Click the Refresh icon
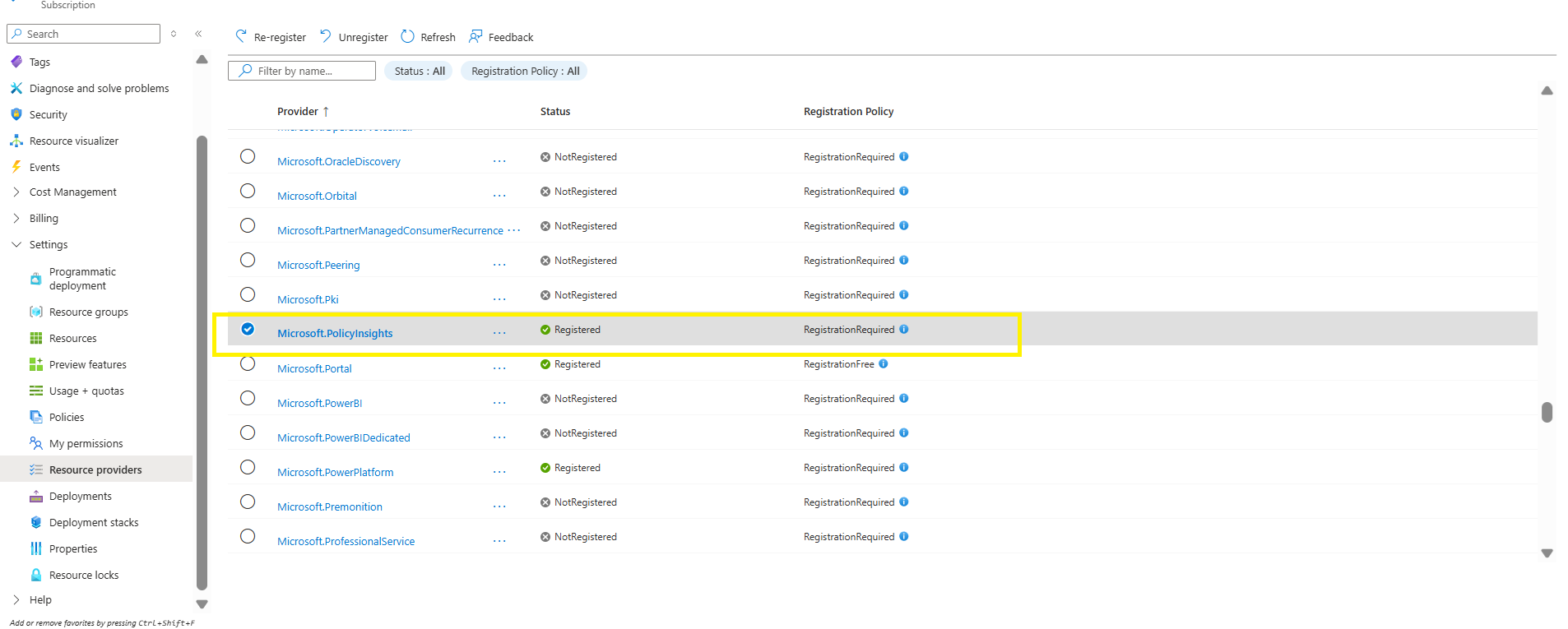Screen dimensions: 1568x629 coord(407,36)
